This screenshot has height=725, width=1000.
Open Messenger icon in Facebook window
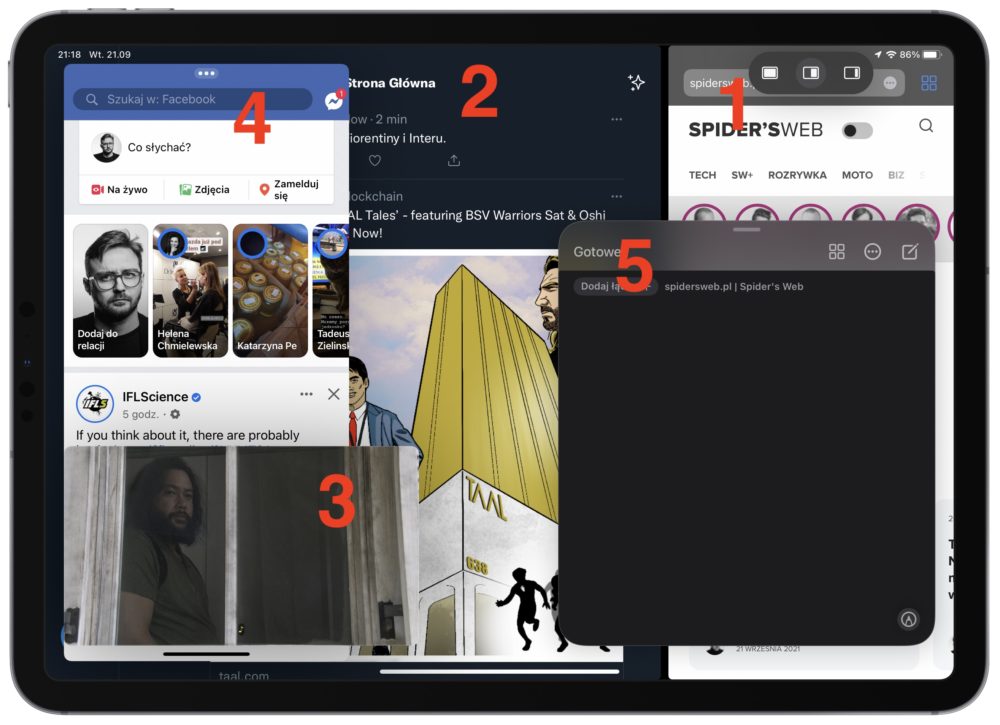[x=334, y=100]
